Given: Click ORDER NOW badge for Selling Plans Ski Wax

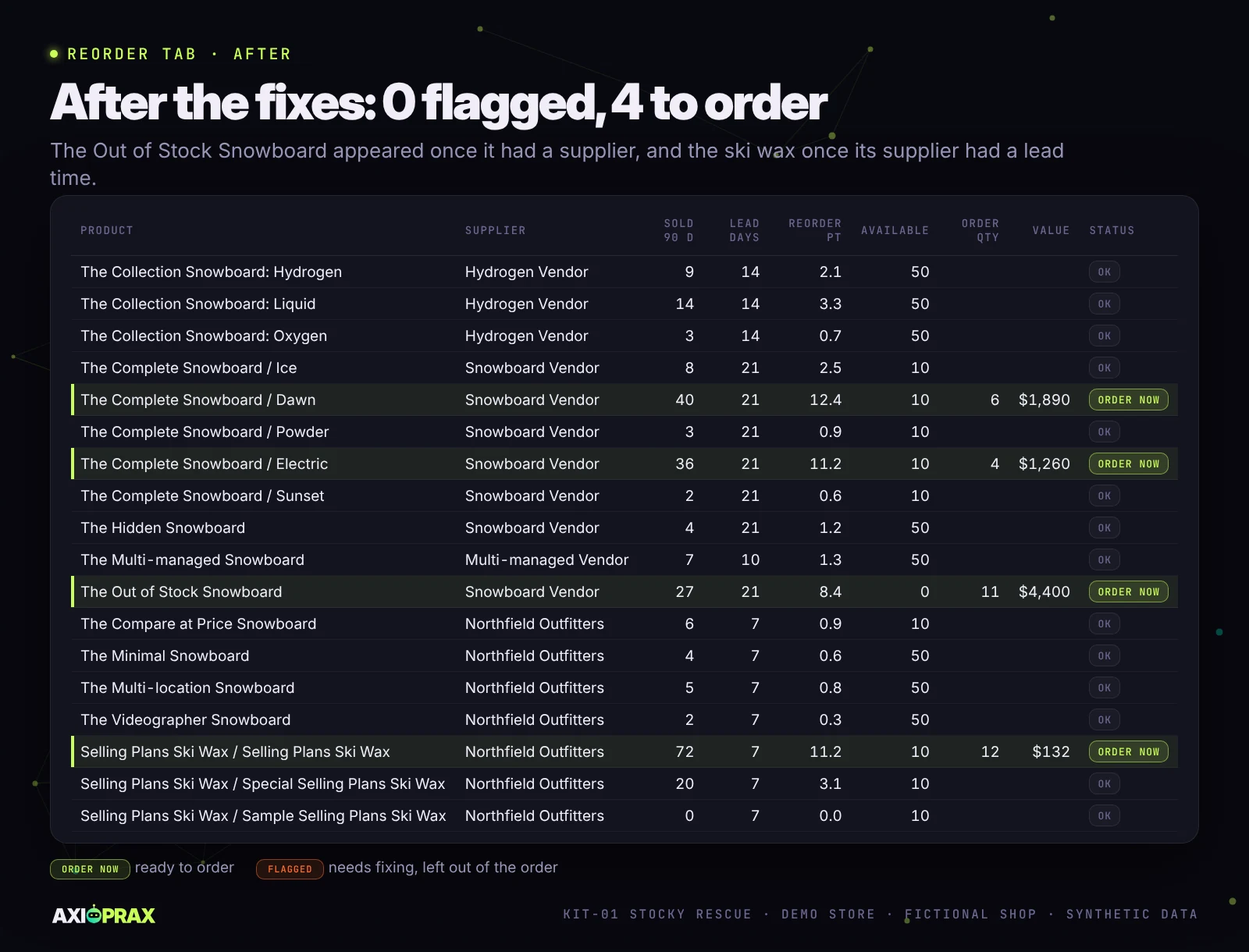Looking at the screenshot, I should click(1129, 751).
